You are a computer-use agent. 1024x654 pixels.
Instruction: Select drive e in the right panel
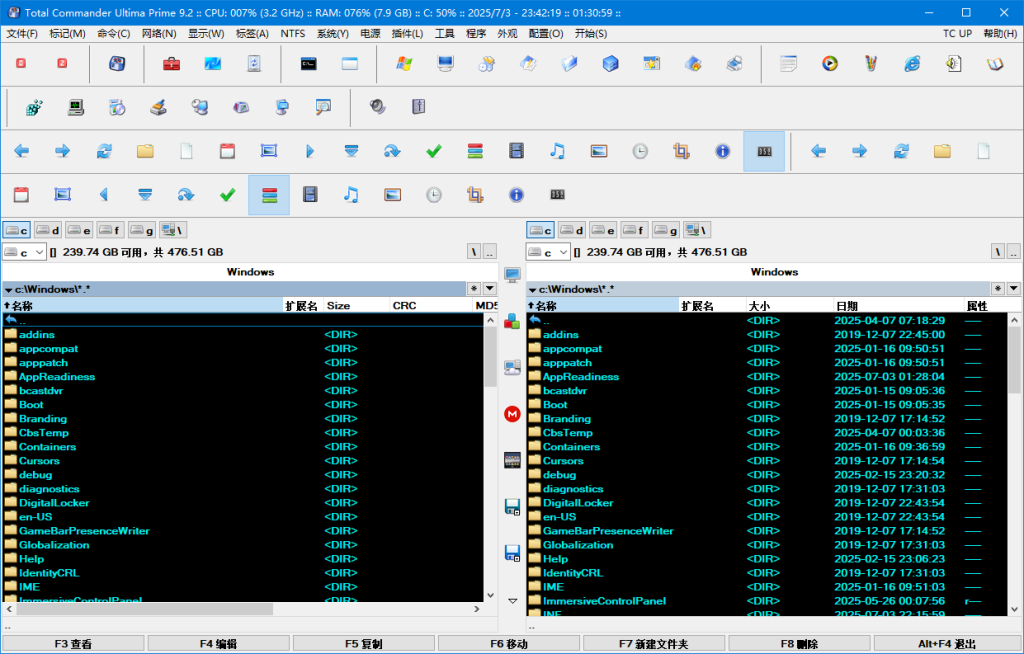coord(603,230)
